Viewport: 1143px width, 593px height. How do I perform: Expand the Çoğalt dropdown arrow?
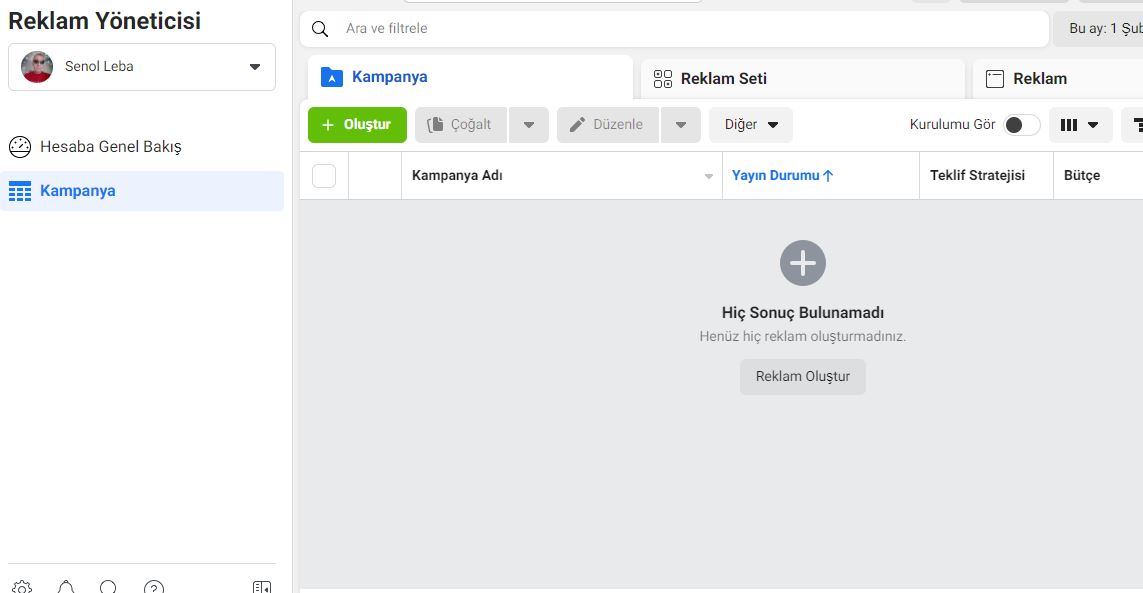(529, 125)
